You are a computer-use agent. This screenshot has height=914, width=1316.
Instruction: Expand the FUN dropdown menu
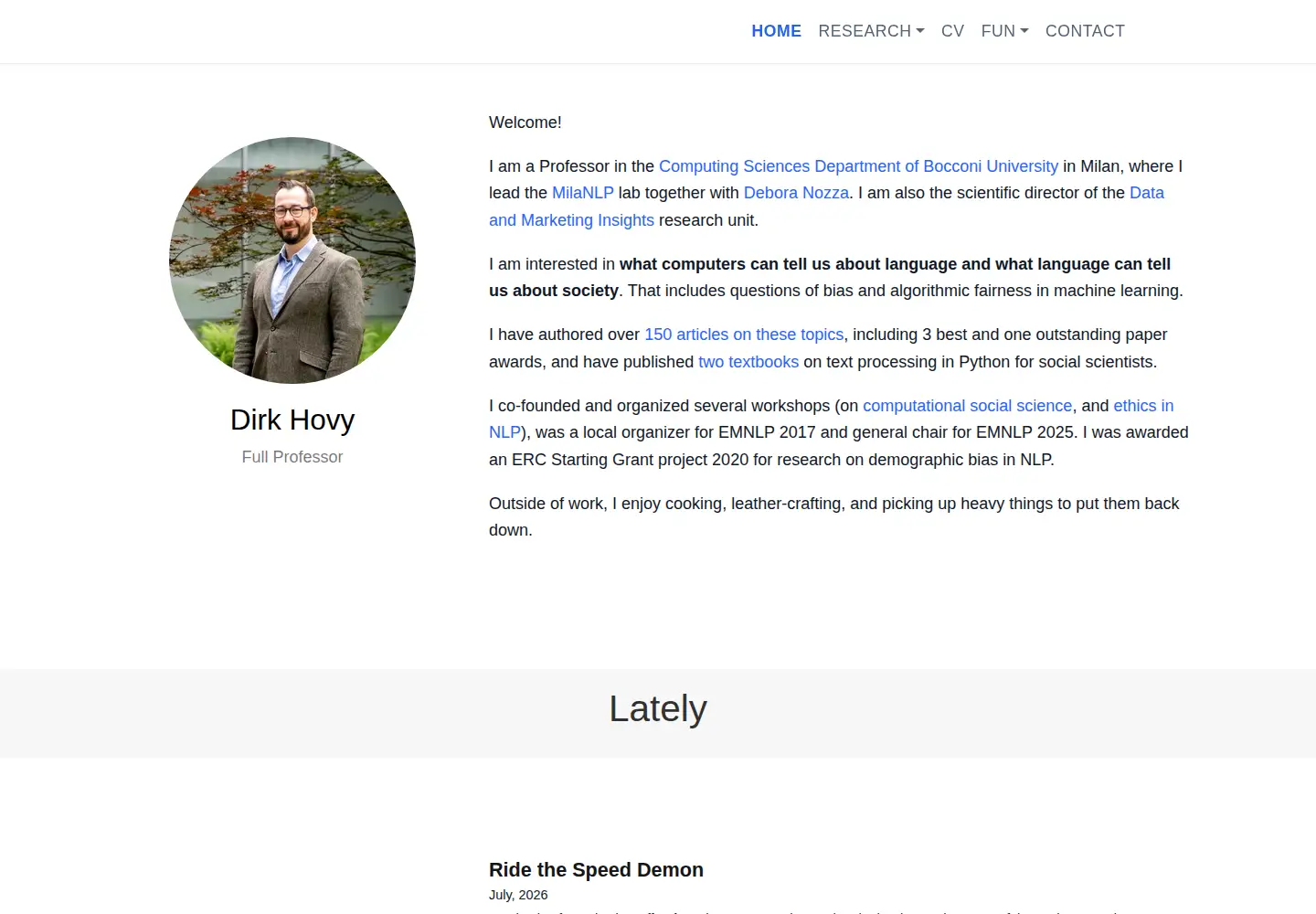pos(1004,31)
